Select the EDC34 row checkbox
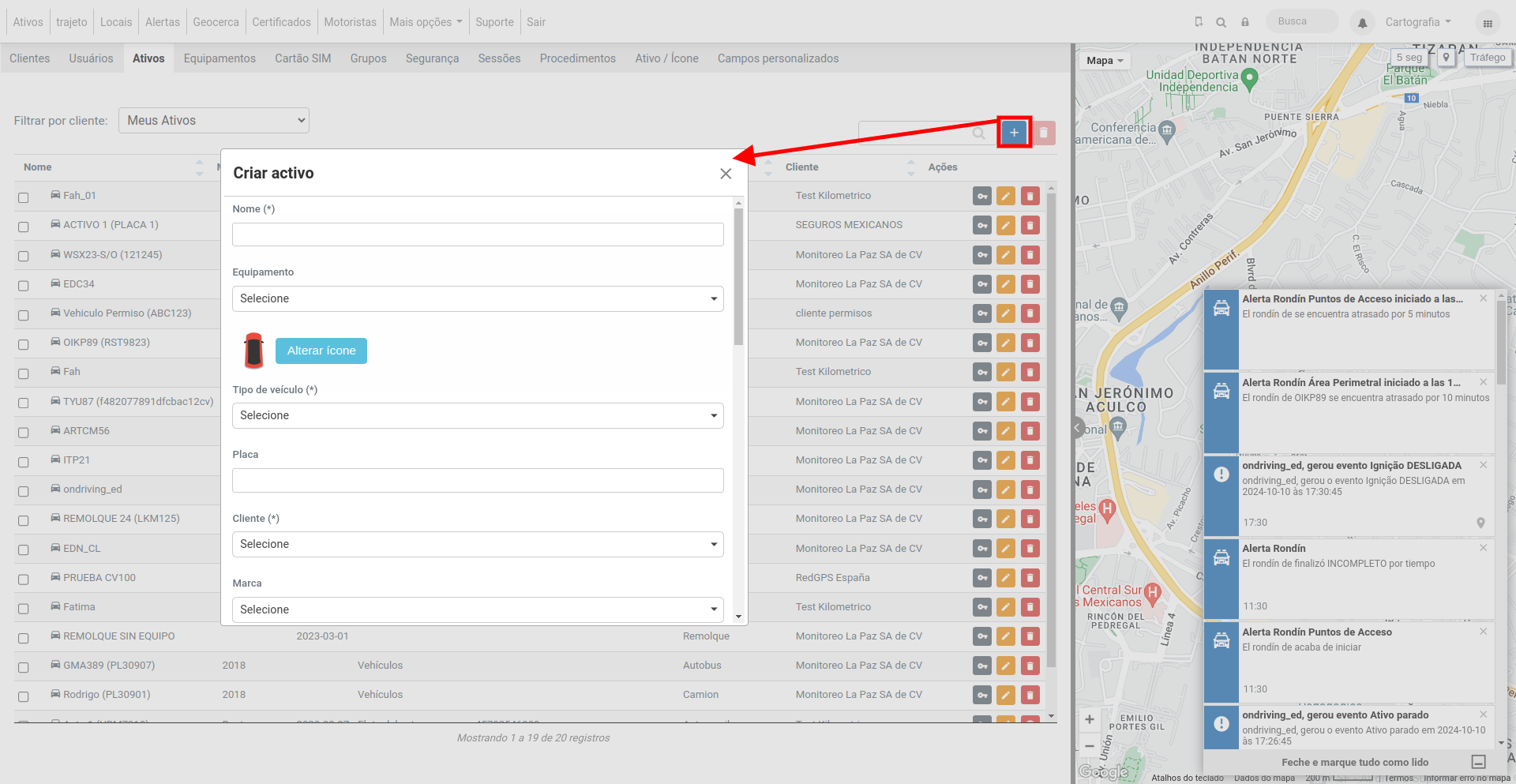The image size is (1516, 784). coord(24,286)
